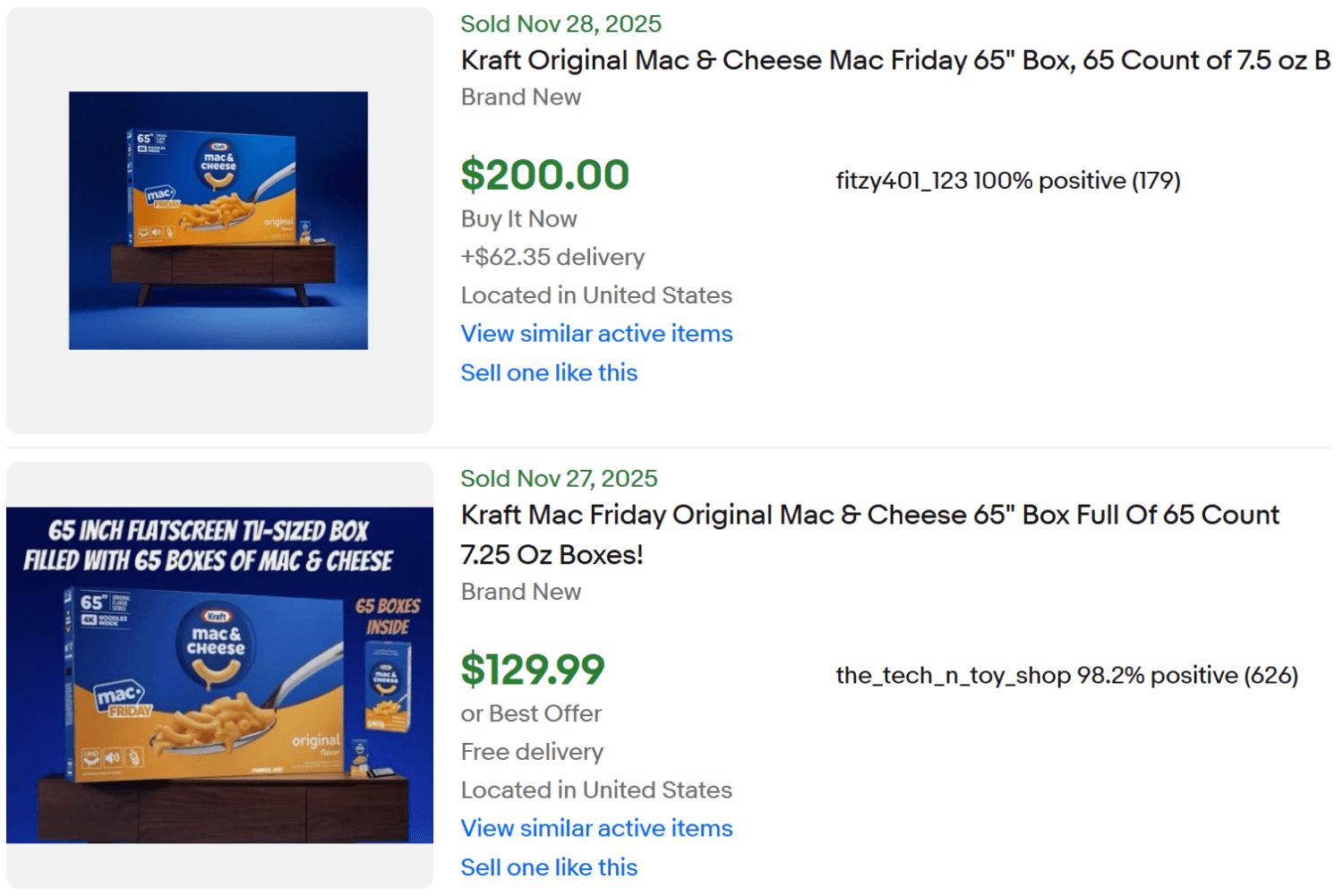Viewport: 1343px width, 896px height.
Task: Click View similar active items on second listing
Action: [x=595, y=828]
